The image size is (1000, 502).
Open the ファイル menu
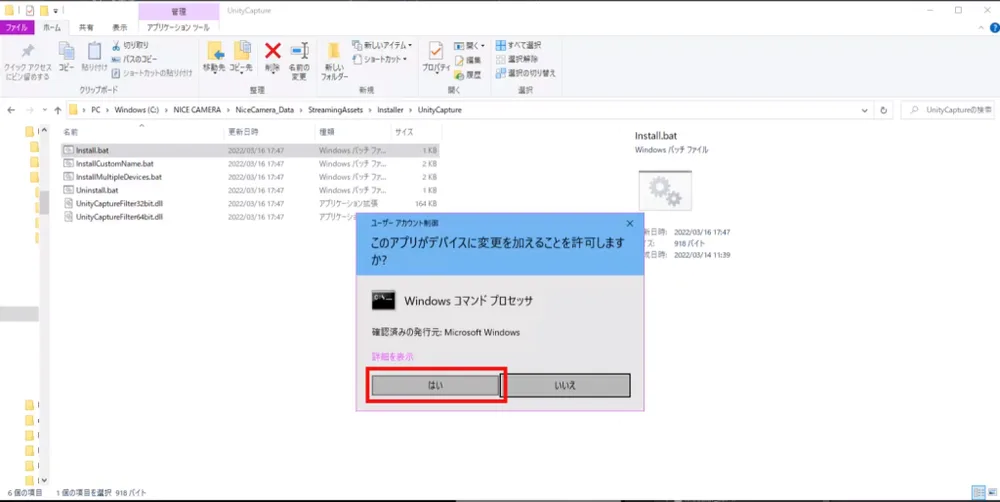coord(17,27)
